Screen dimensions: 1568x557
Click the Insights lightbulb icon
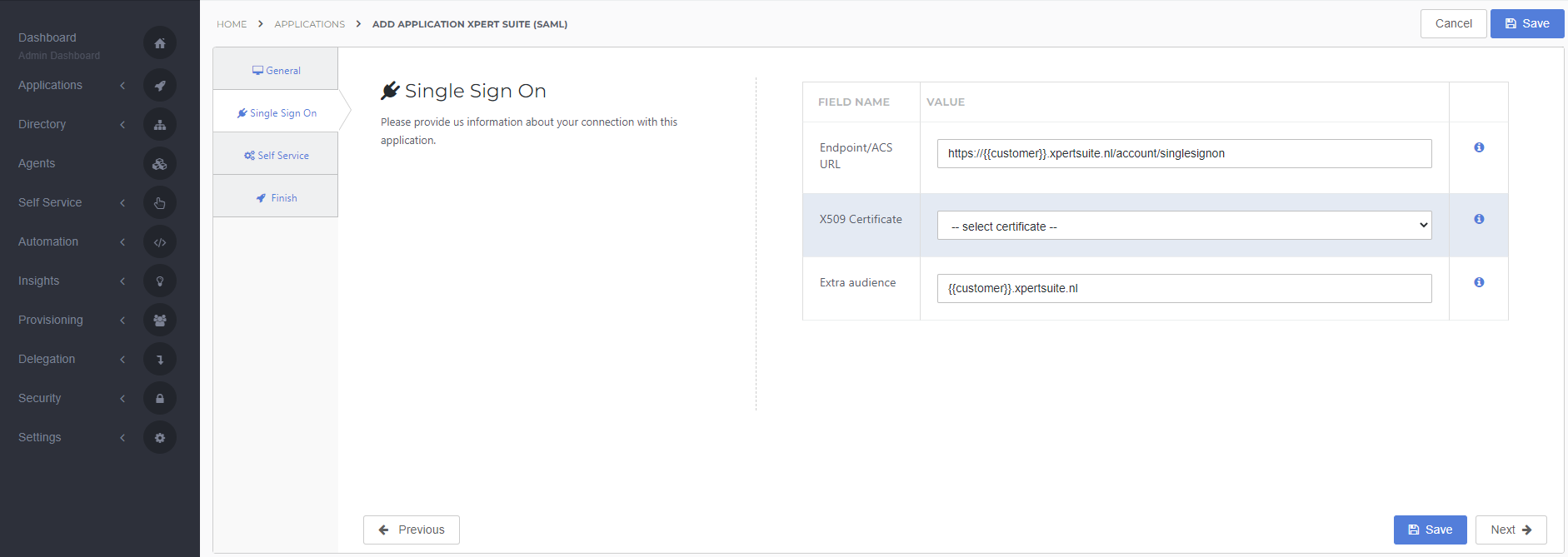coord(160,281)
